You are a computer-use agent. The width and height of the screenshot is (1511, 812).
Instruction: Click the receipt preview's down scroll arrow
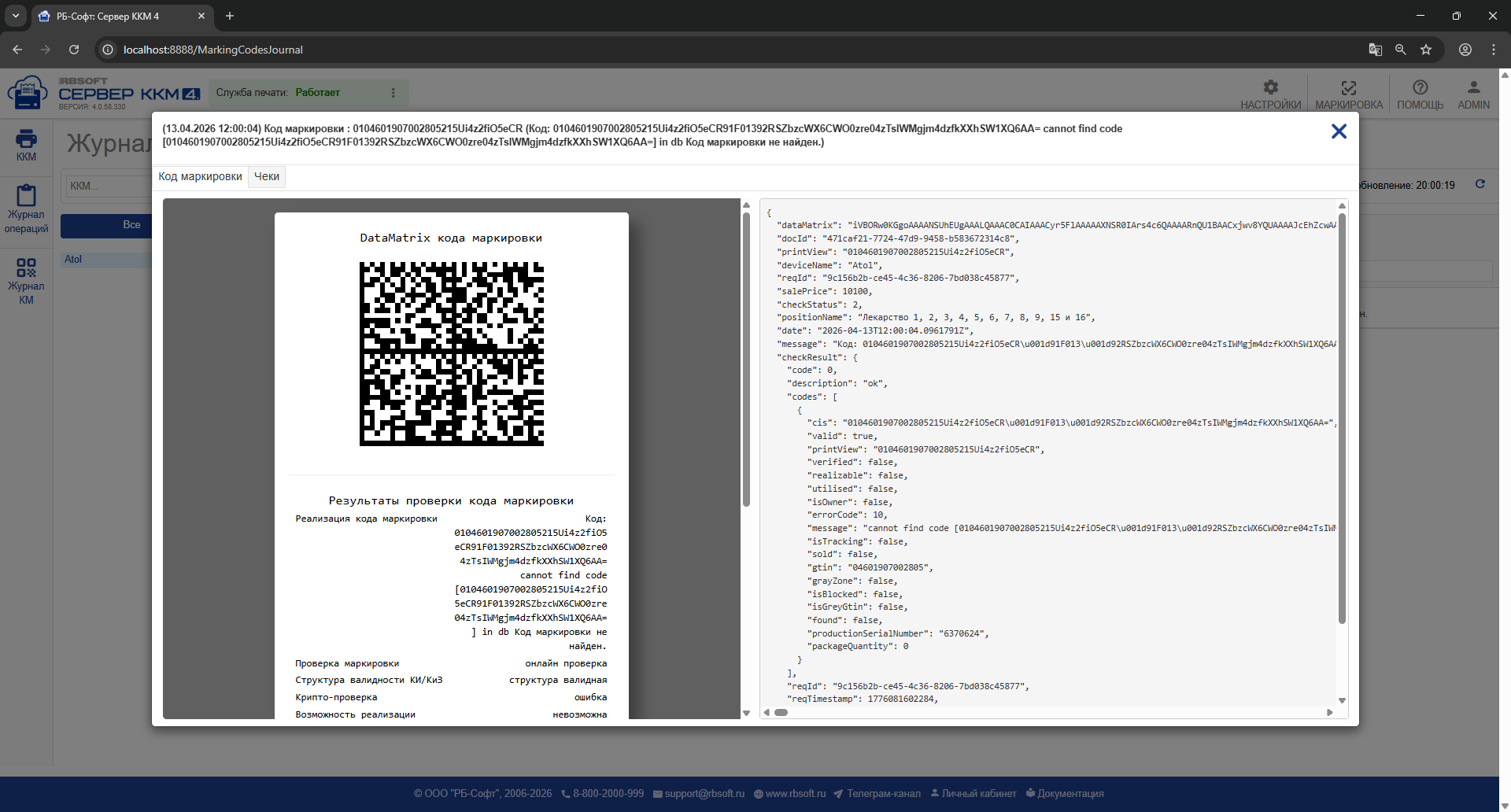tap(746, 713)
